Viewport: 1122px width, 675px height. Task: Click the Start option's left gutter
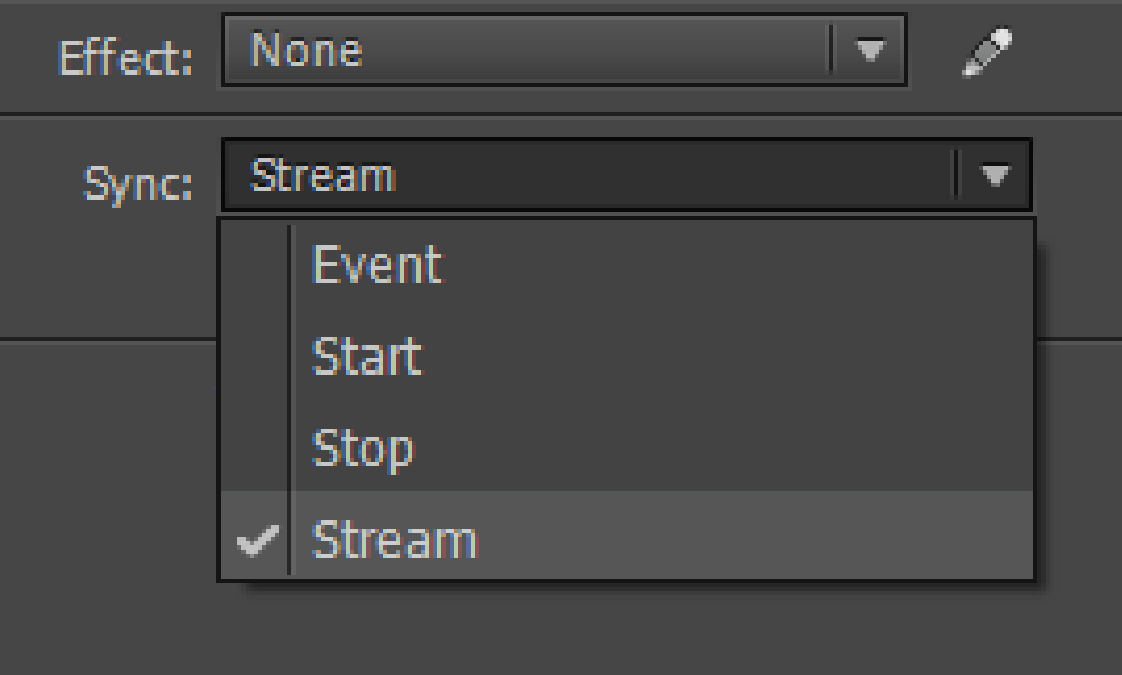256,357
